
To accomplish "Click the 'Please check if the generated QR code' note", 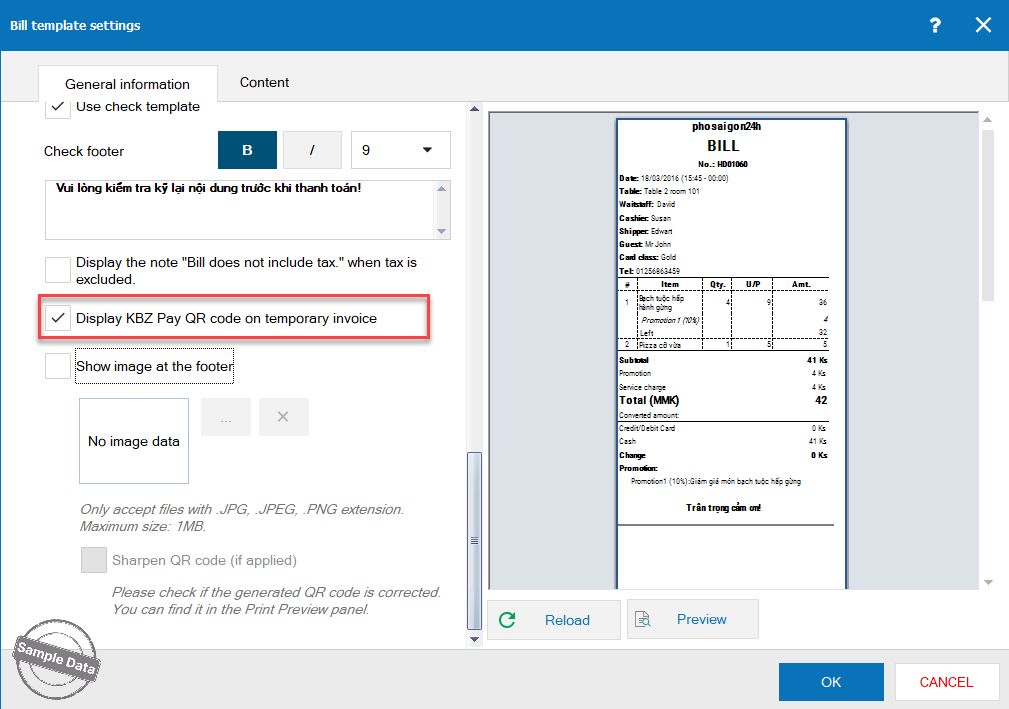I will click(x=277, y=600).
